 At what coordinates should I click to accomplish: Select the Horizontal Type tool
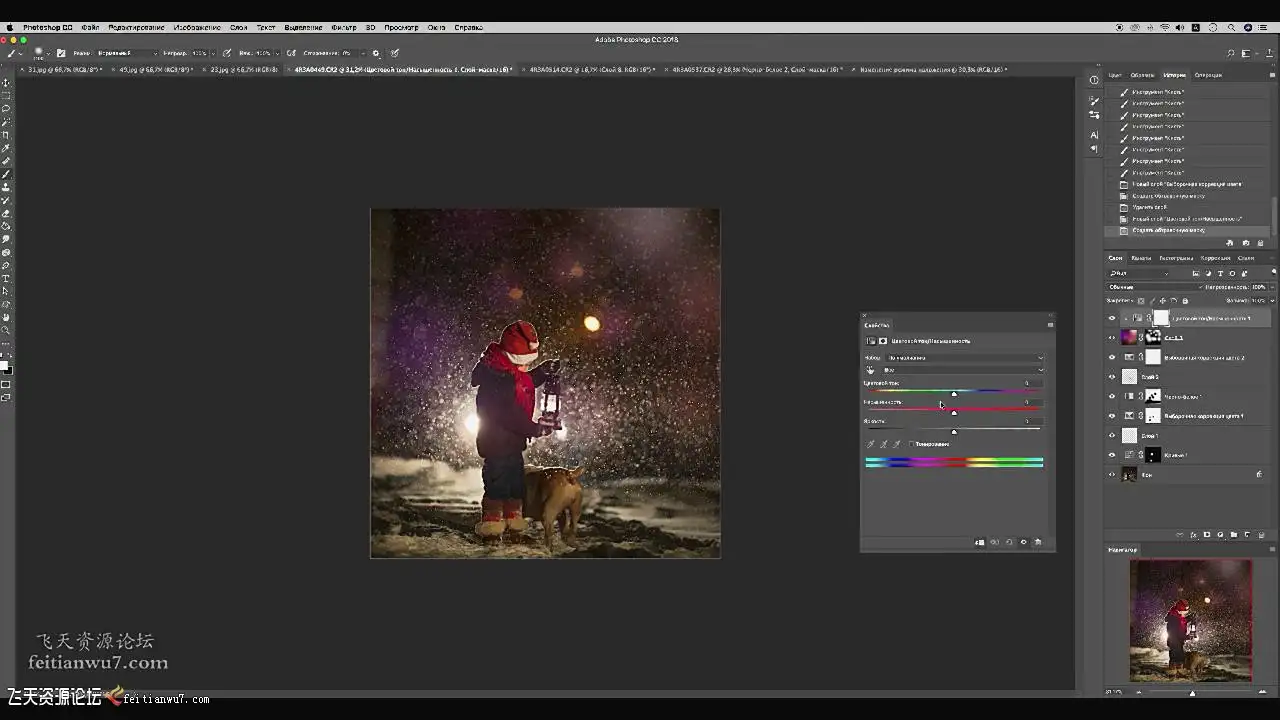pyautogui.click(x=6, y=278)
